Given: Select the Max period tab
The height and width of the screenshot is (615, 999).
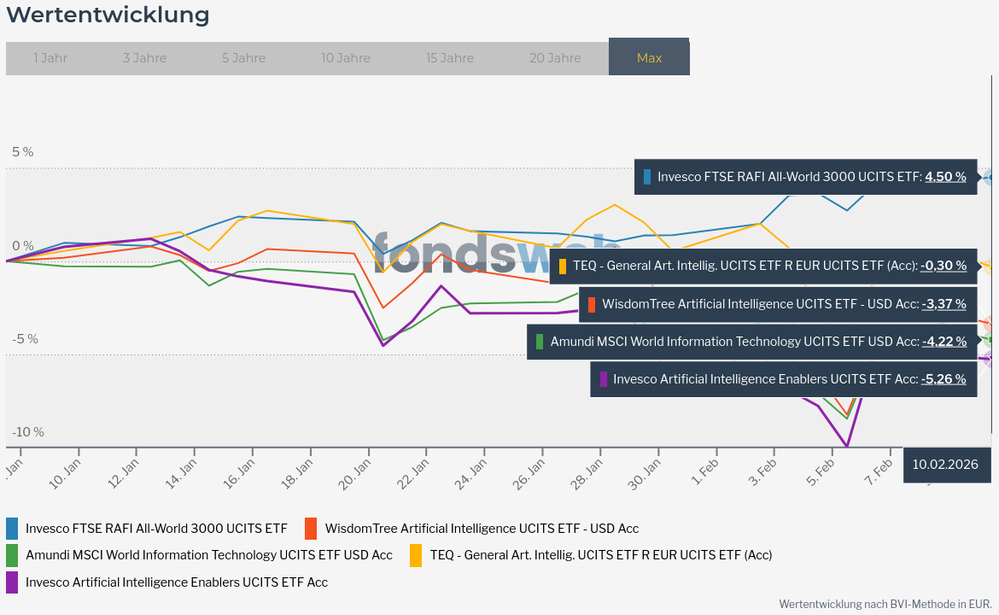Looking at the screenshot, I should (x=649, y=57).
